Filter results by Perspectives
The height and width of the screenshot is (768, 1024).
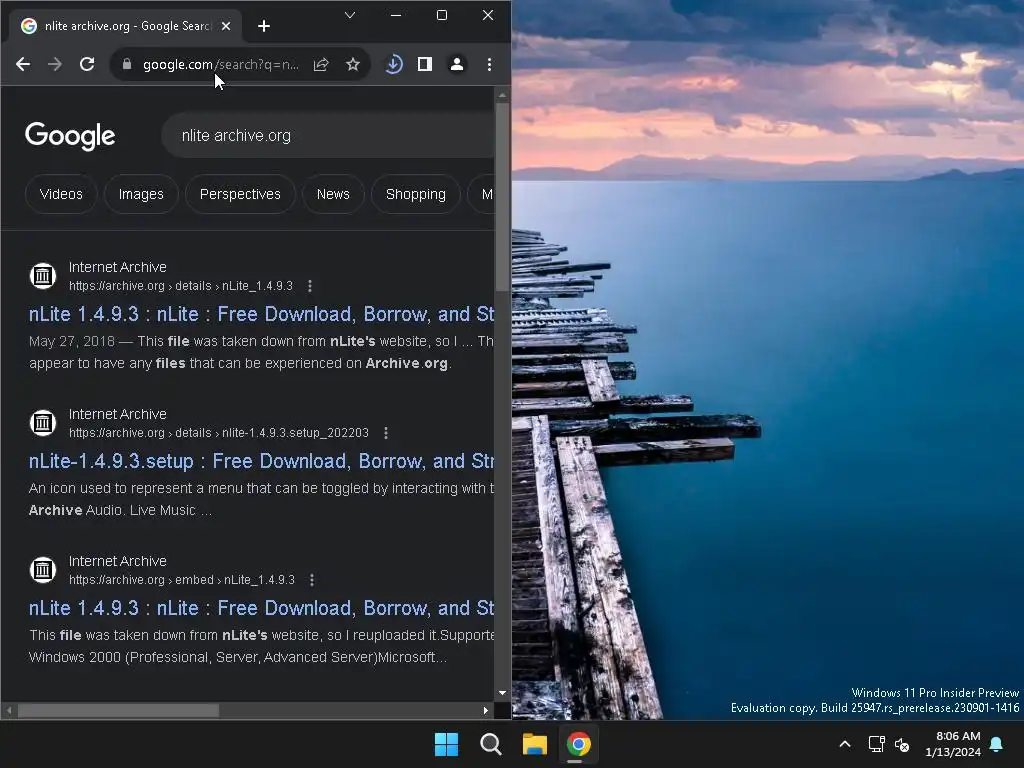pyautogui.click(x=240, y=194)
